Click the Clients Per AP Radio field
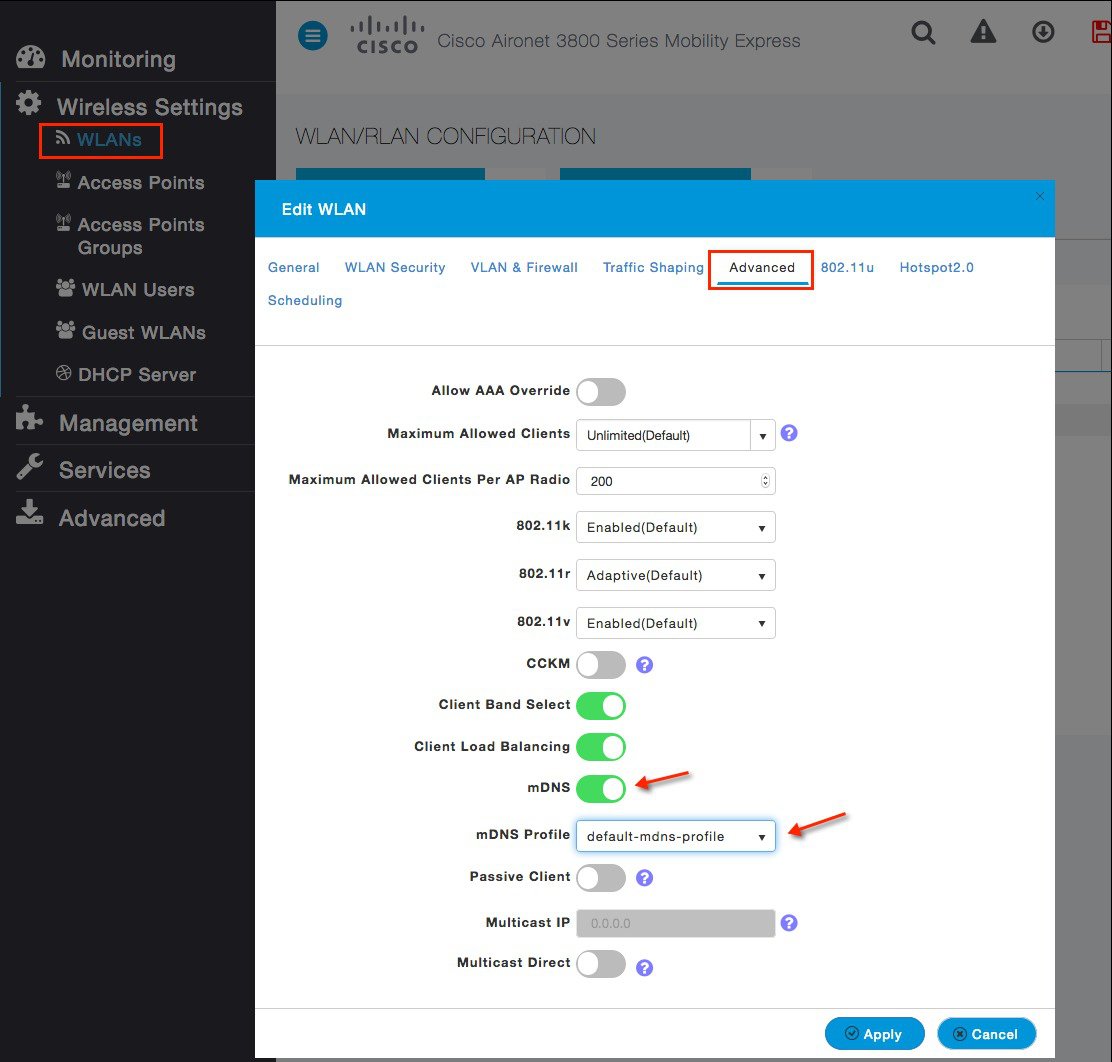The width and height of the screenshot is (1112, 1062). pyautogui.click(x=675, y=480)
